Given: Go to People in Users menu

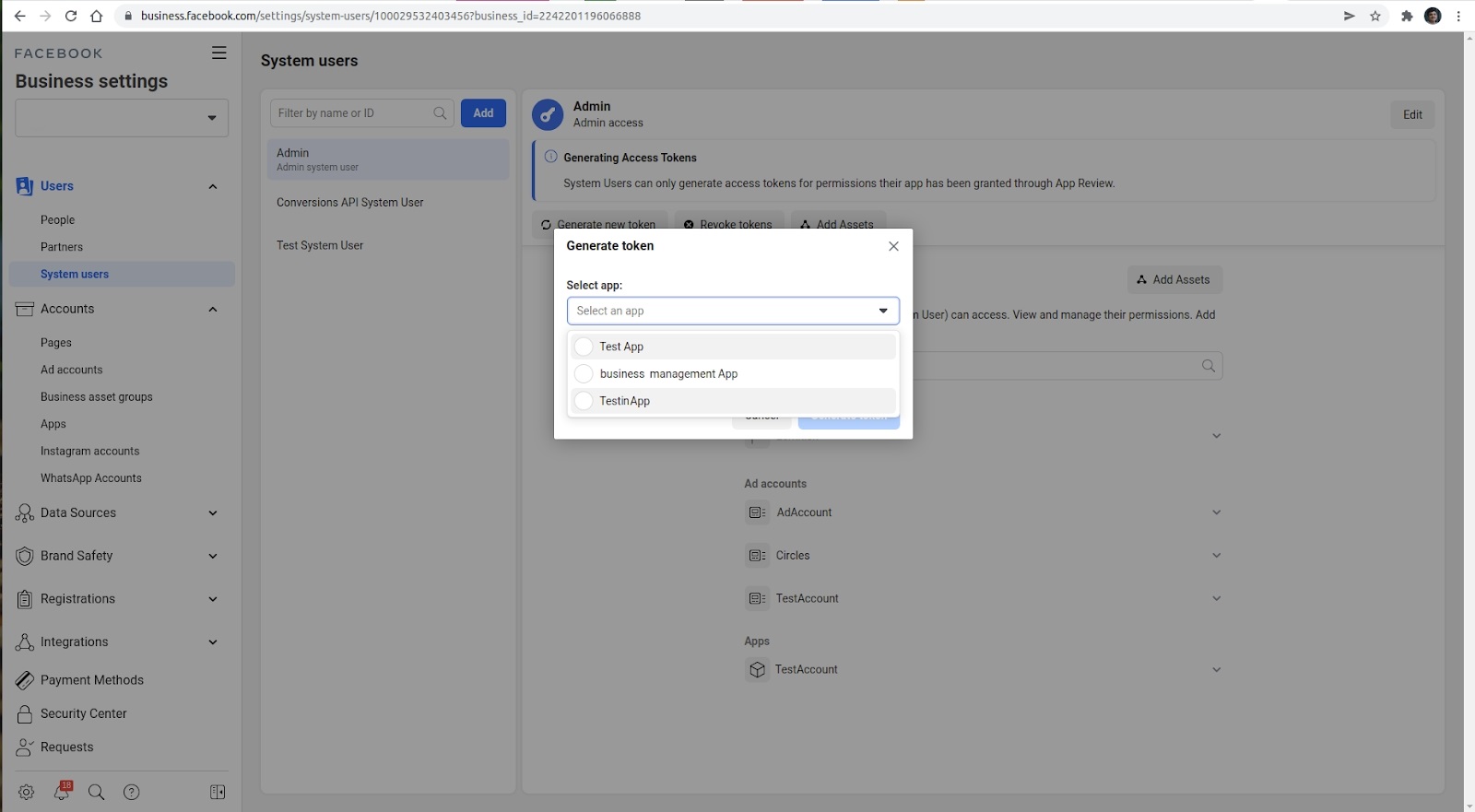Looking at the screenshot, I should click(x=57, y=220).
